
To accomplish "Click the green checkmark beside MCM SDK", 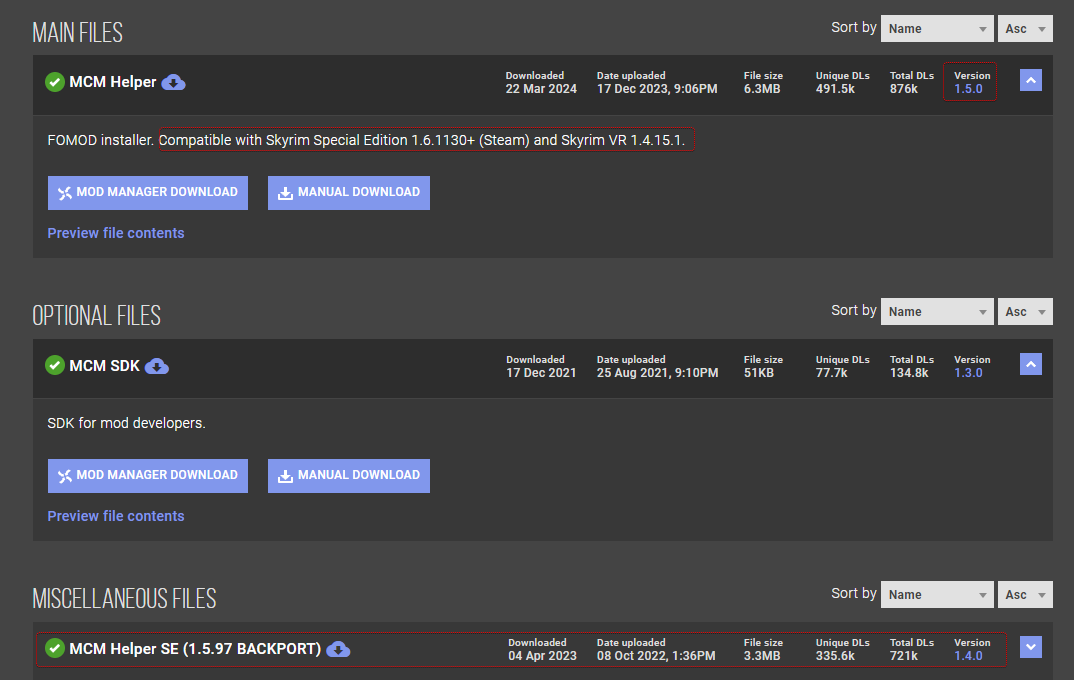I will pyautogui.click(x=55, y=366).
